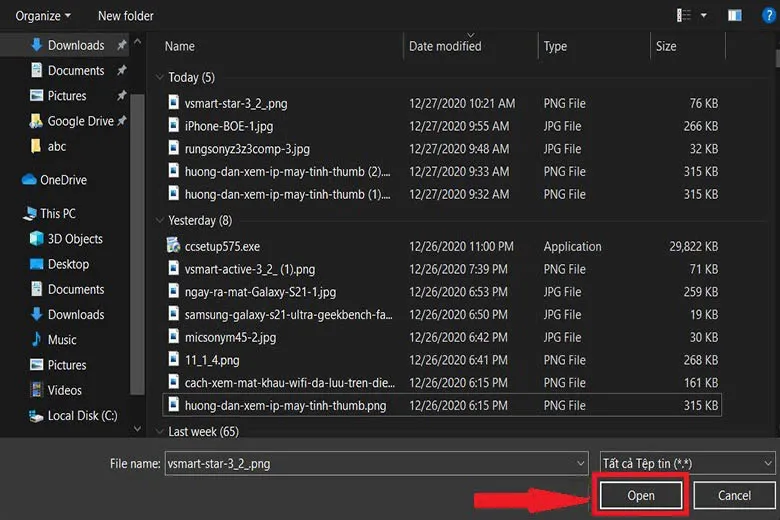Open the Organize menu
The height and width of the screenshot is (520, 780).
(x=43, y=16)
